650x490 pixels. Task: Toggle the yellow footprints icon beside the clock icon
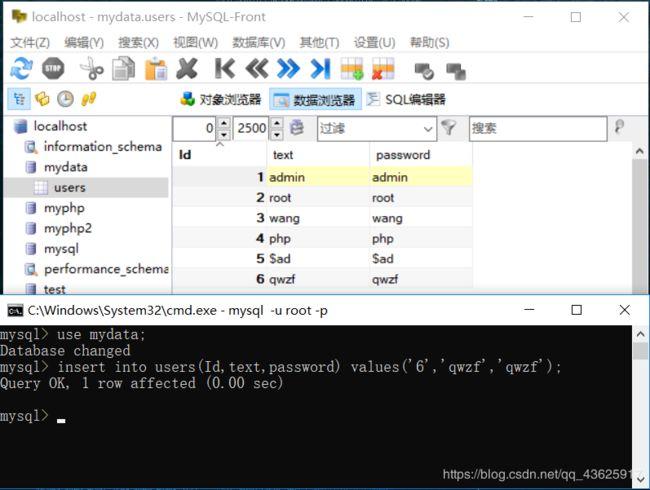[88, 99]
